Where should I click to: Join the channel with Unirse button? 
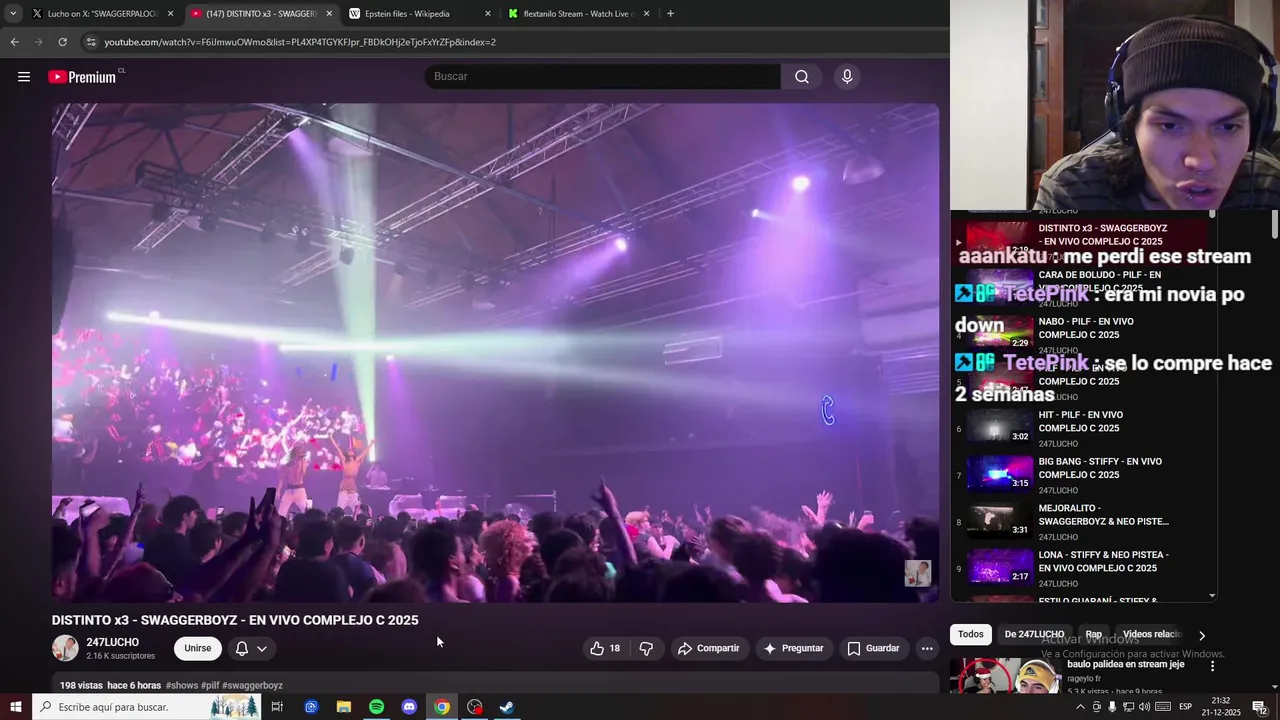pyautogui.click(x=198, y=648)
